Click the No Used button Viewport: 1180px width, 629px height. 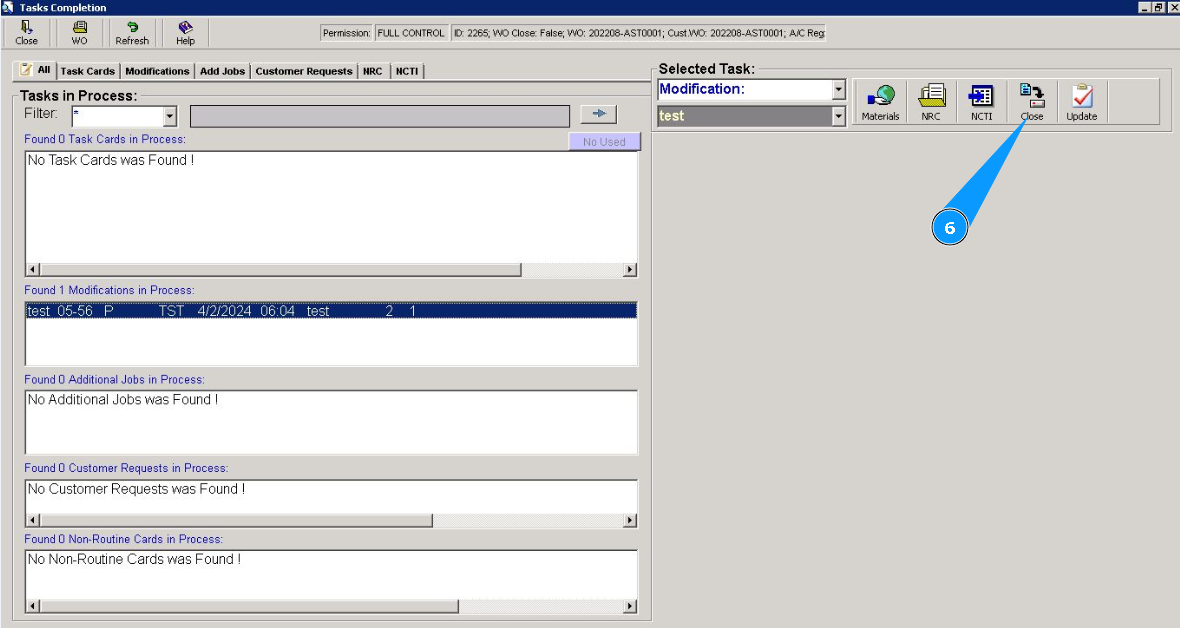point(604,141)
